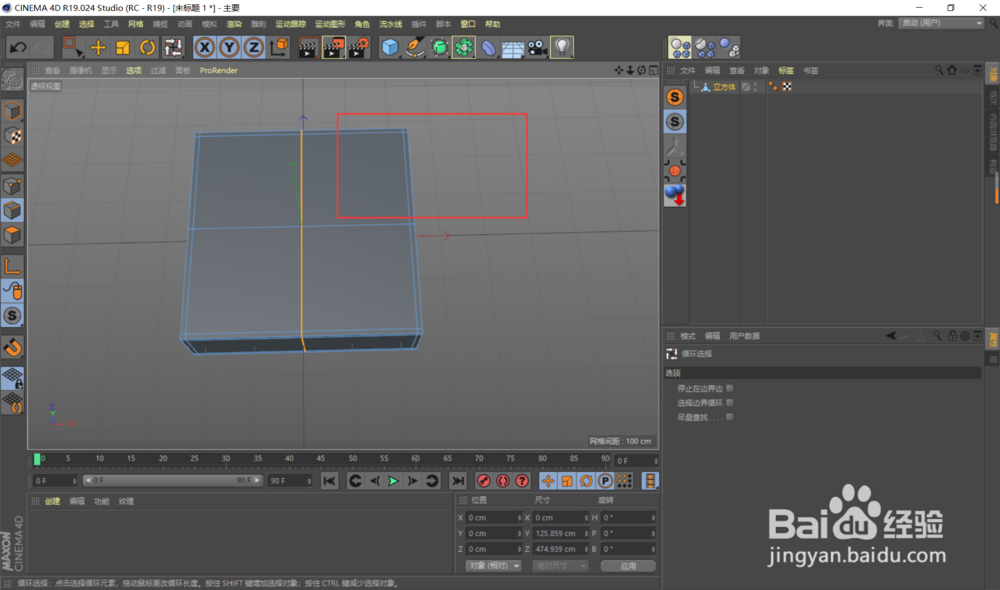Add a Light object
The width and height of the screenshot is (1000, 590).
point(562,47)
